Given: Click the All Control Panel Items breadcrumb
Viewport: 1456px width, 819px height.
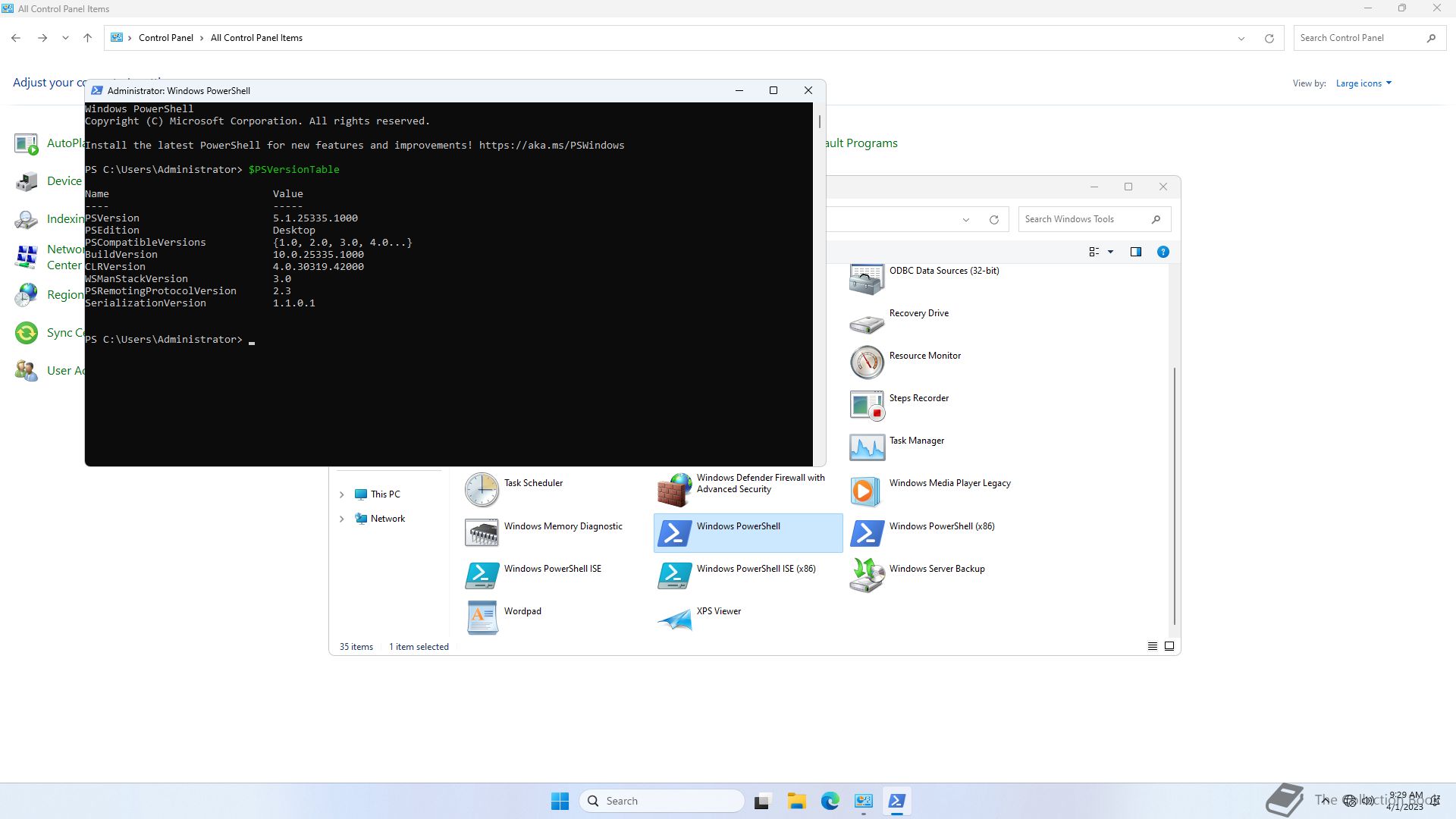Looking at the screenshot, I should [x=256, y=38].
